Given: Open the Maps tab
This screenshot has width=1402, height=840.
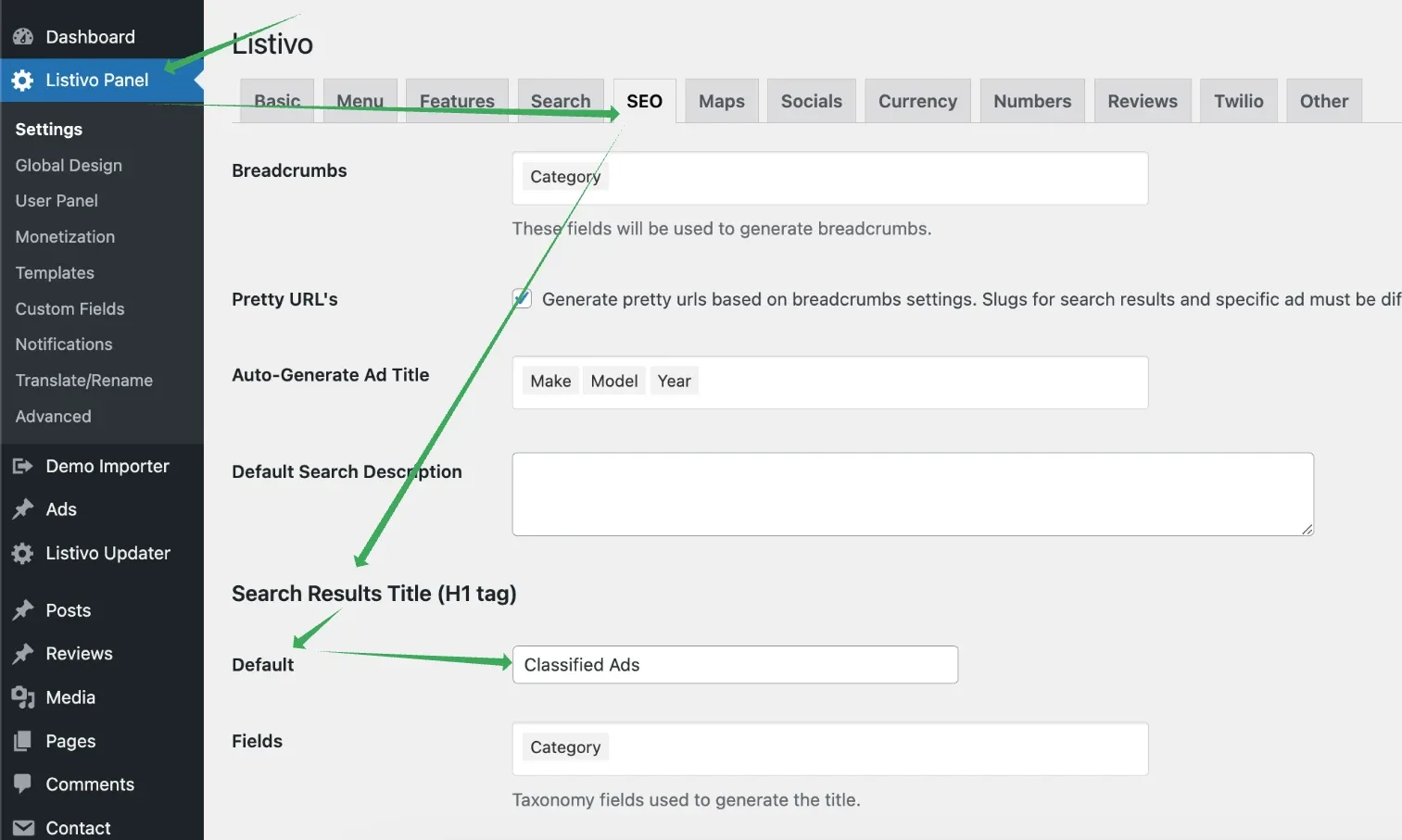Looking at the screenshot, I should pyautogui.click(x=722, y=101).
